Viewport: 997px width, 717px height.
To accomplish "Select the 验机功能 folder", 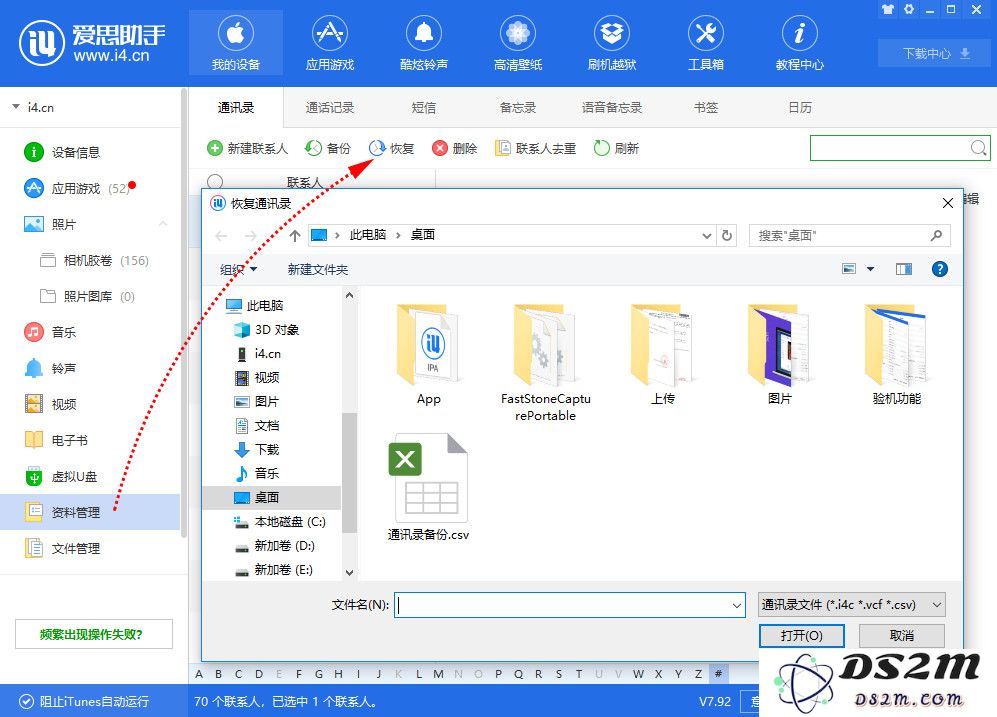I will click(x=897, y=354).
